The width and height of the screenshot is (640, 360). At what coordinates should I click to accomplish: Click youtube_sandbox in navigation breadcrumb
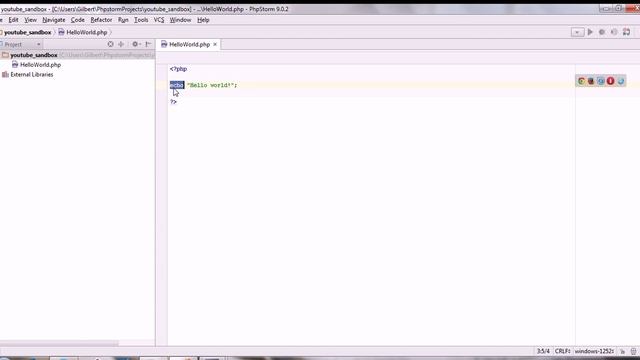(x=27, y=32)
